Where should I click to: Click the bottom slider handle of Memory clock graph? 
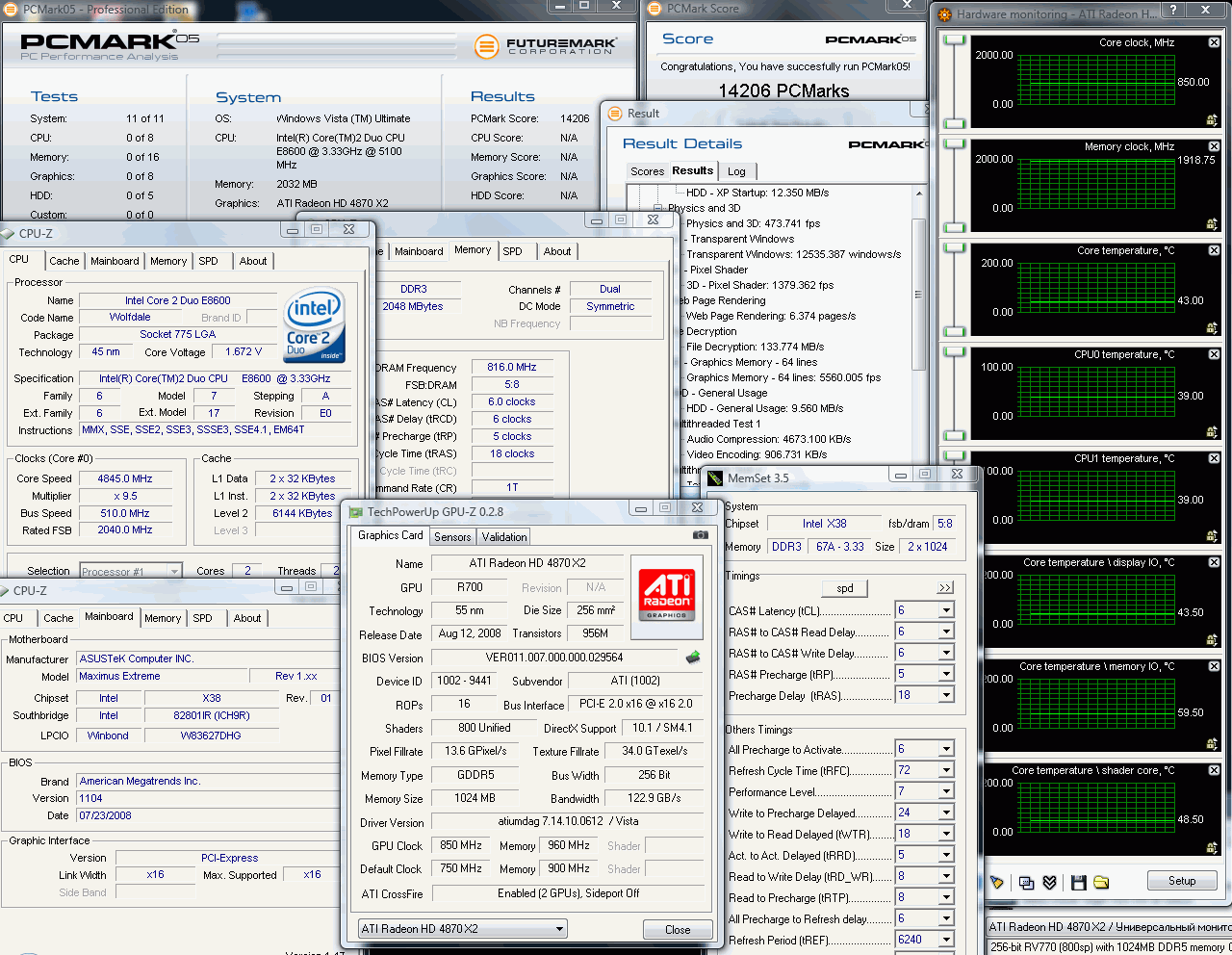pyautogui.click(x=954, y=228)
